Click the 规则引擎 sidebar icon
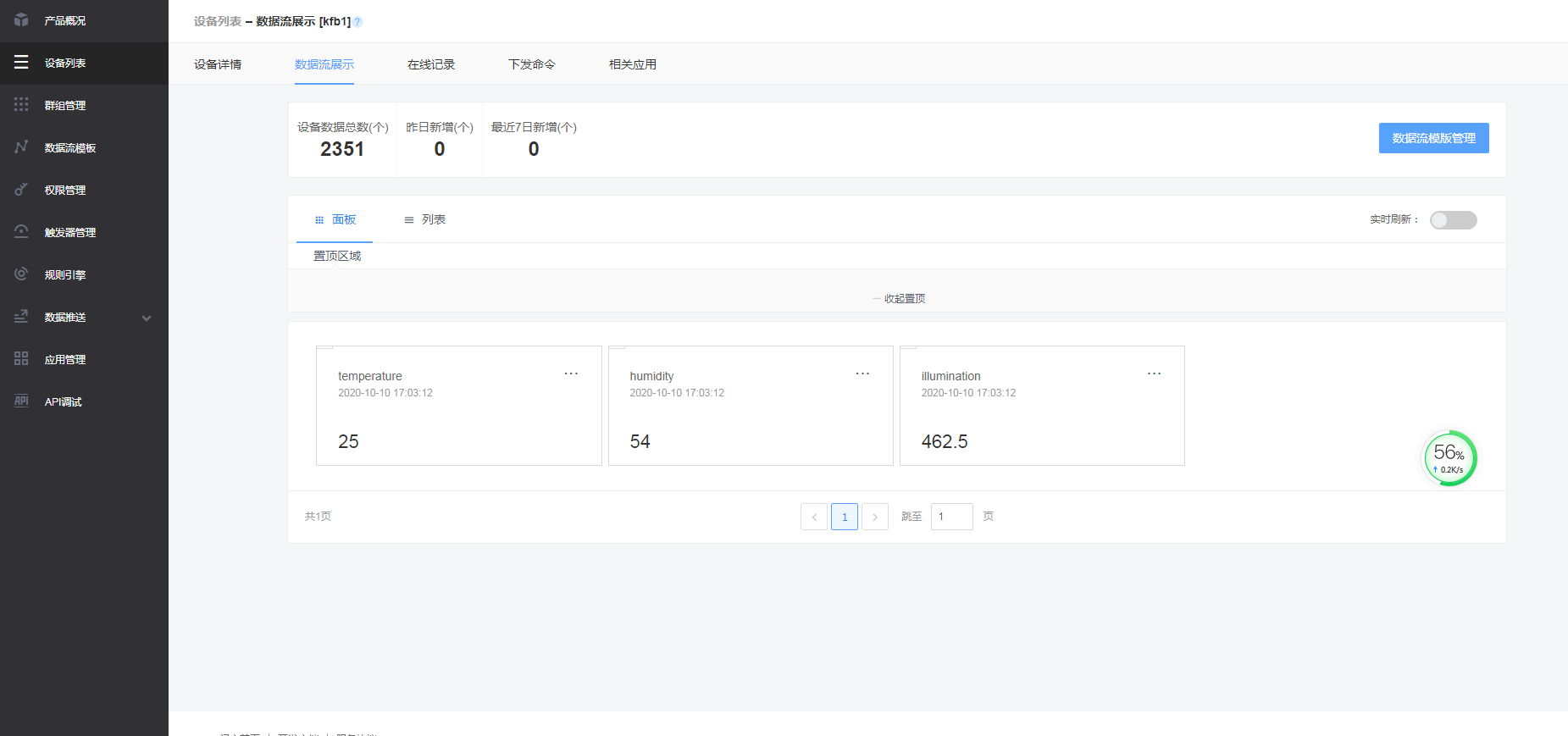1568x736 pixels. click(21, 274)
